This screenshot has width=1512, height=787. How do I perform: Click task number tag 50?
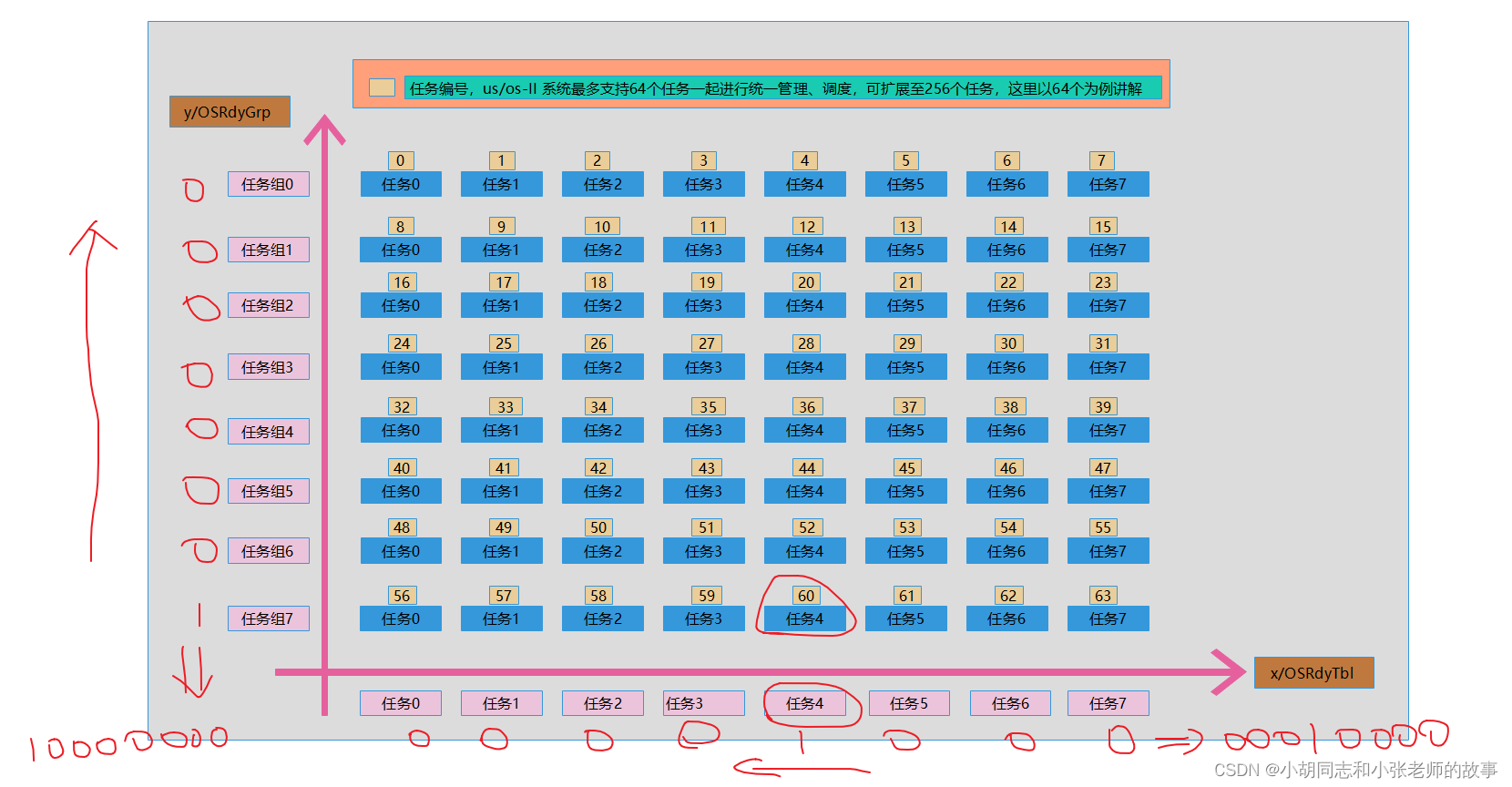coord(598,527)
